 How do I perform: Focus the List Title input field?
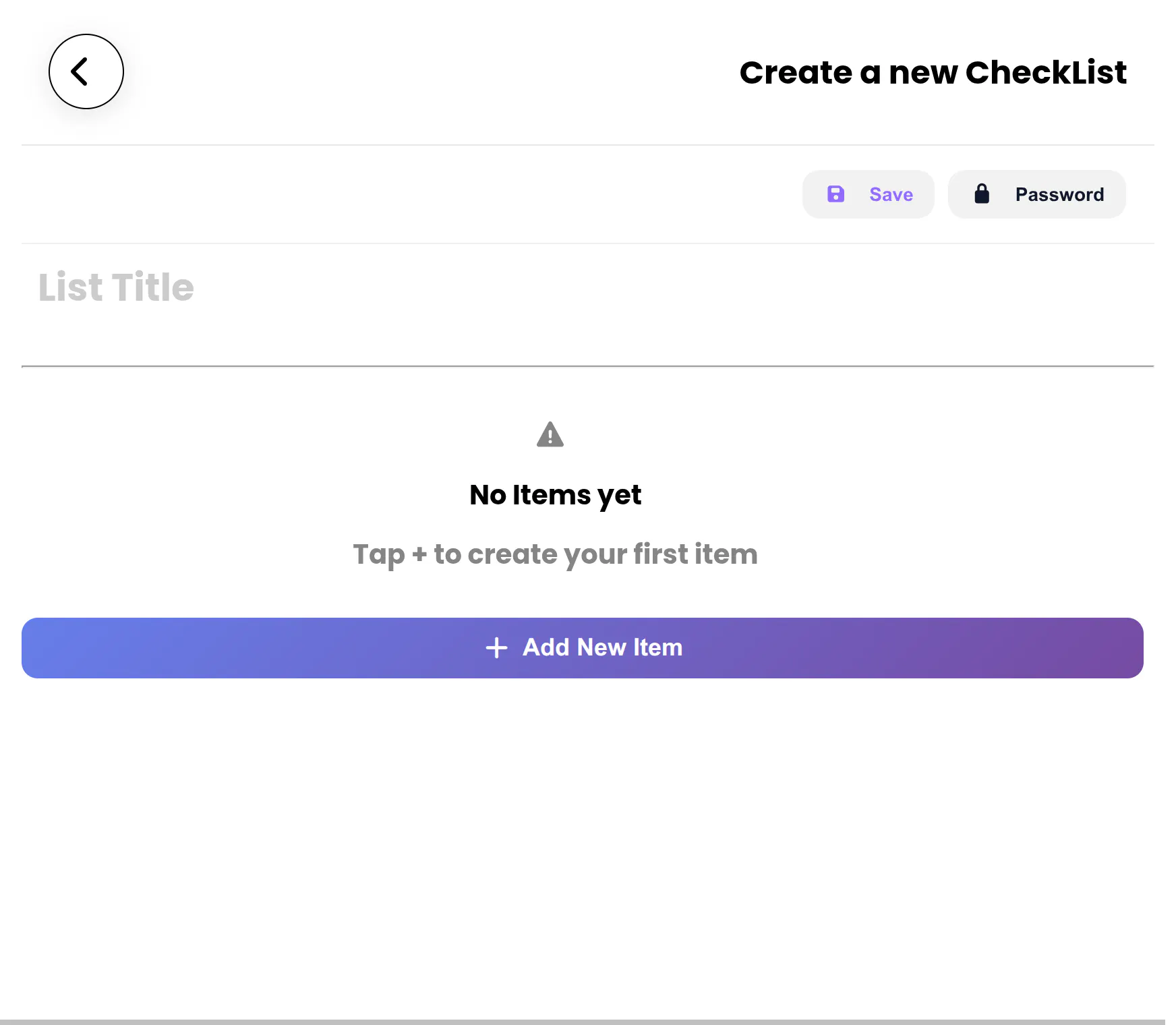pos(587,305)
